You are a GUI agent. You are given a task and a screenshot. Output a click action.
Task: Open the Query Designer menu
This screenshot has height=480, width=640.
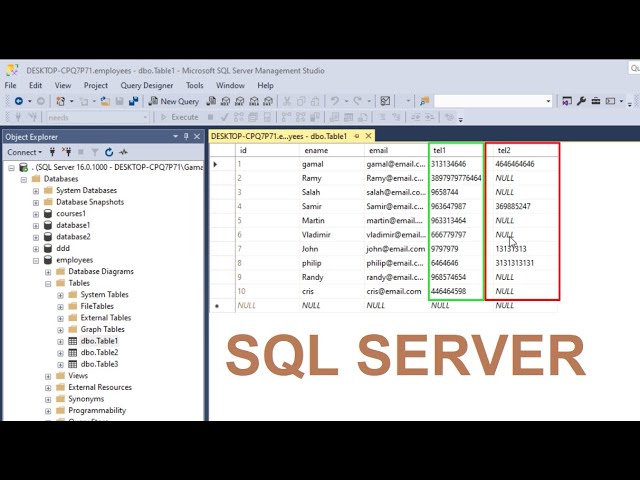[147, 85]
